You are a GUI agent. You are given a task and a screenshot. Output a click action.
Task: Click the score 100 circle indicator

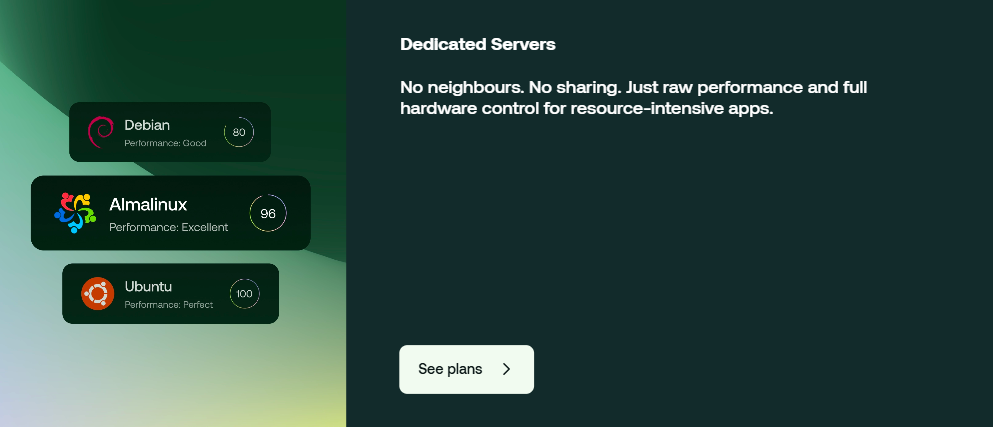(244, 294)
